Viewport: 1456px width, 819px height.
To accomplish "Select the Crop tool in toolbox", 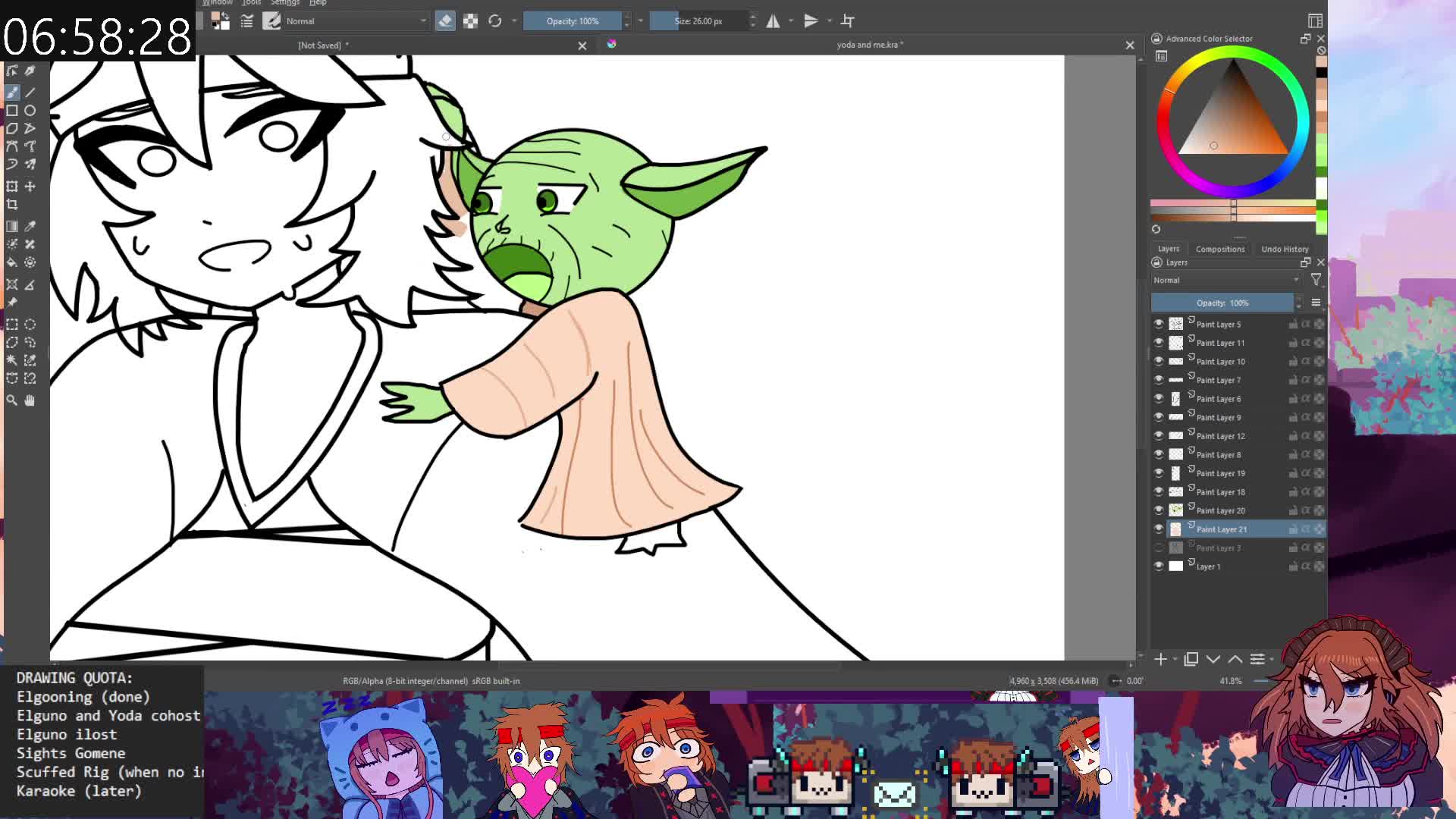I will coord(12,205).
